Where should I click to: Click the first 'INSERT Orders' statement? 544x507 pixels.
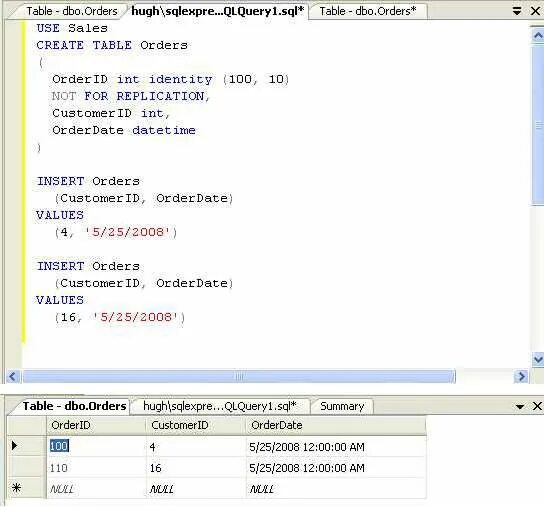click(88, 181)
